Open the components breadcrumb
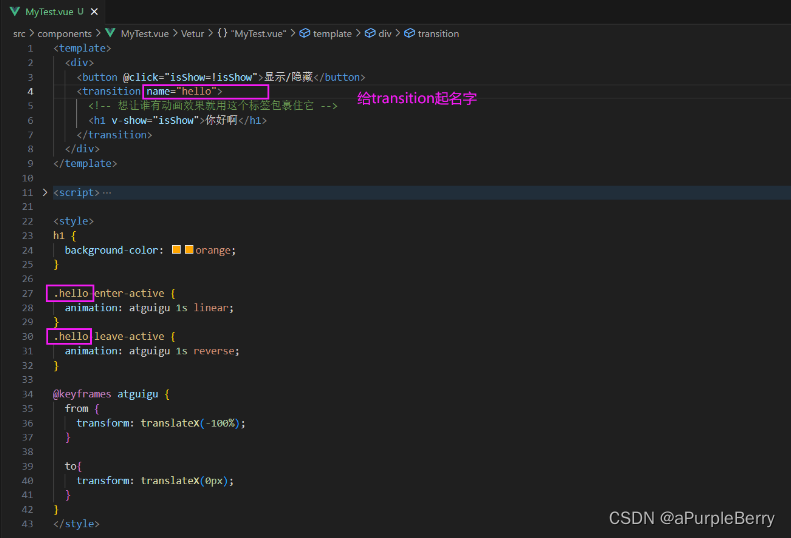Image resolution: width=791 pixels, height=538 pixels. 65,34
